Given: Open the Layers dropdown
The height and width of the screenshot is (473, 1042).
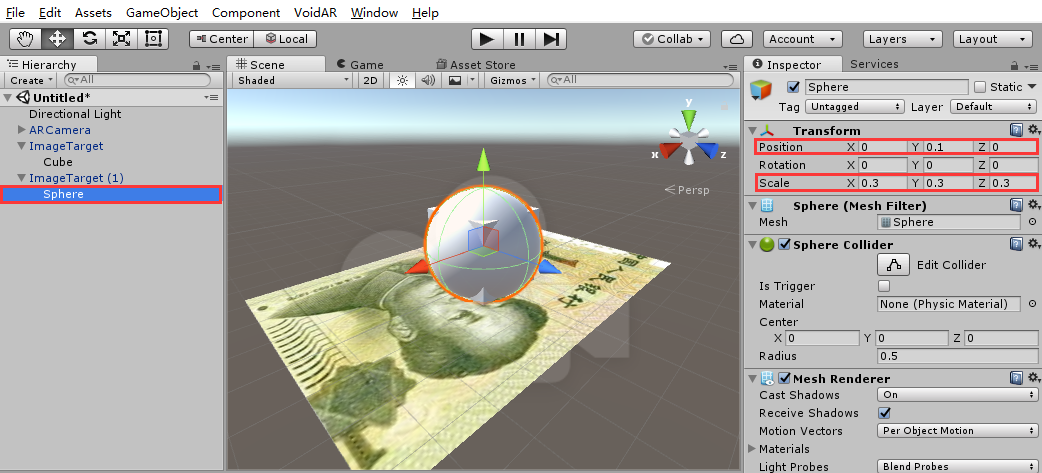Looking at the screenshot, I should point(902,39).
